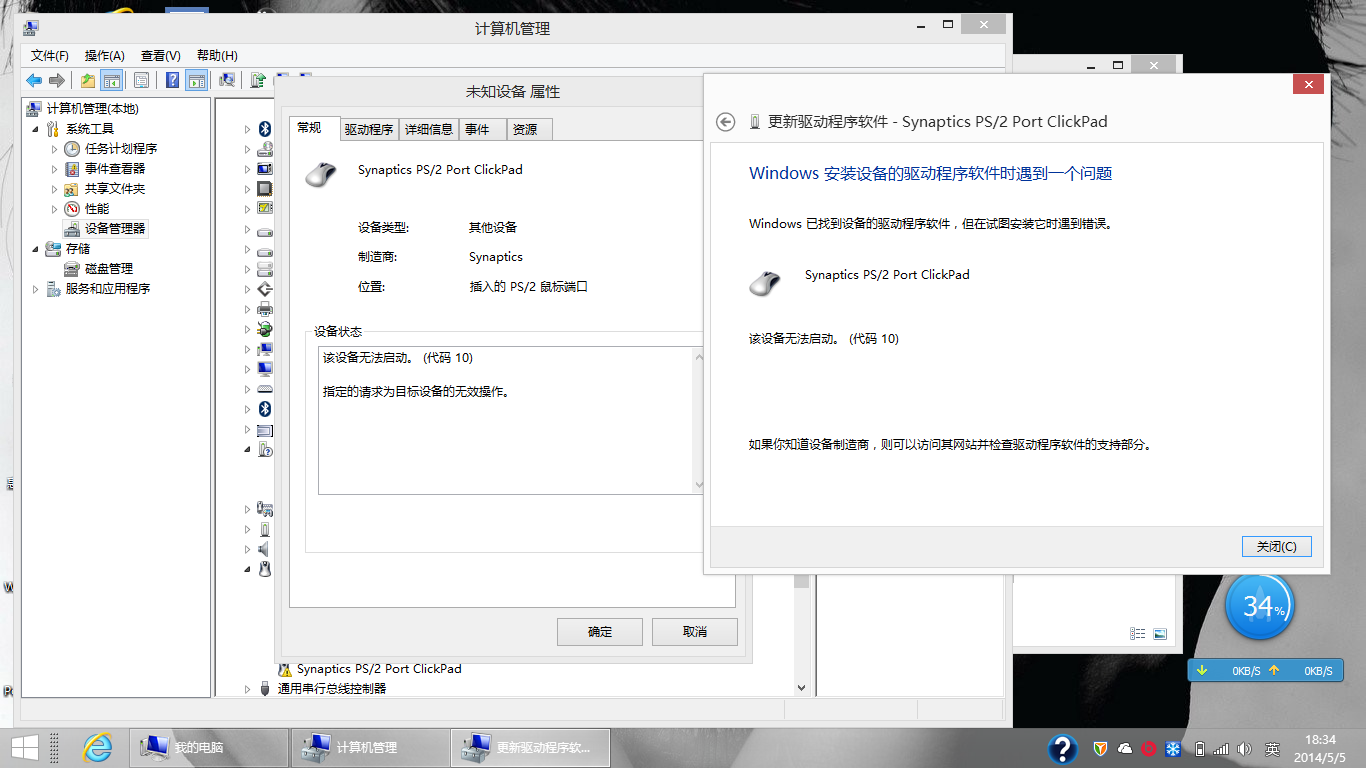
Task: Click the Back arrow in Computer Management toolbar
Action: tap(34, 80)
